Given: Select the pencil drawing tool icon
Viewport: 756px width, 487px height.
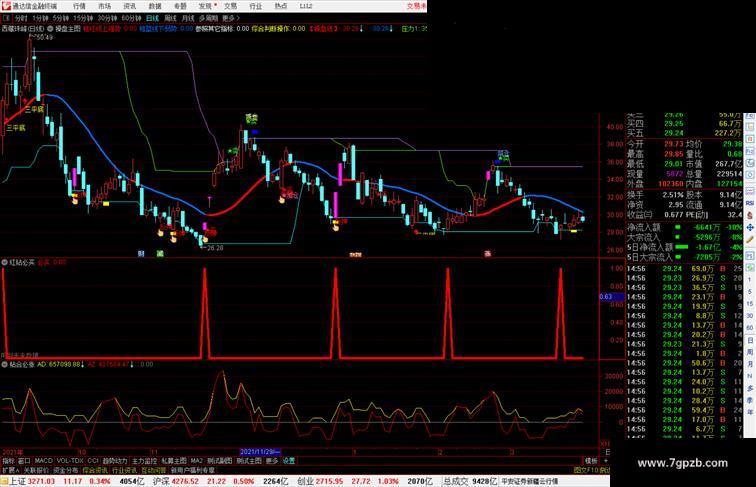Looking at the screenshot, I should (750, 239).
